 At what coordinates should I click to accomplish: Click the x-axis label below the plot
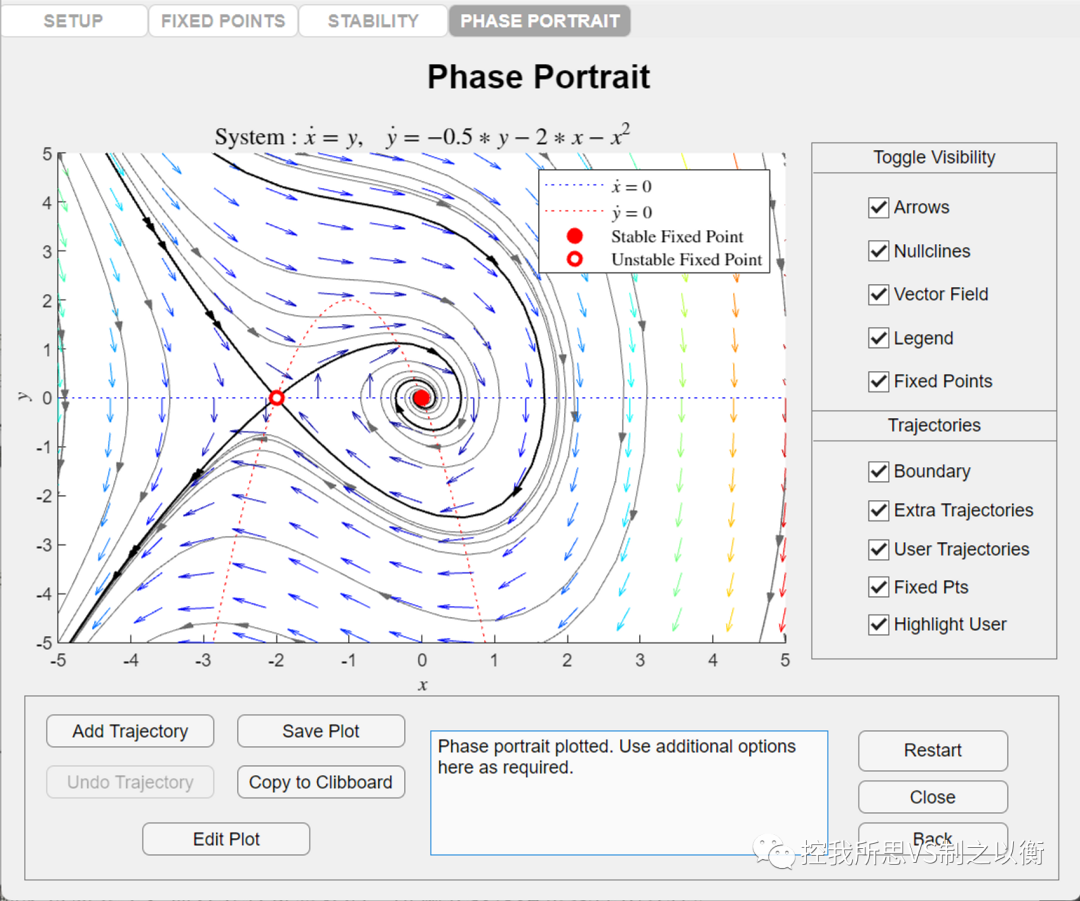click(422, 685)
